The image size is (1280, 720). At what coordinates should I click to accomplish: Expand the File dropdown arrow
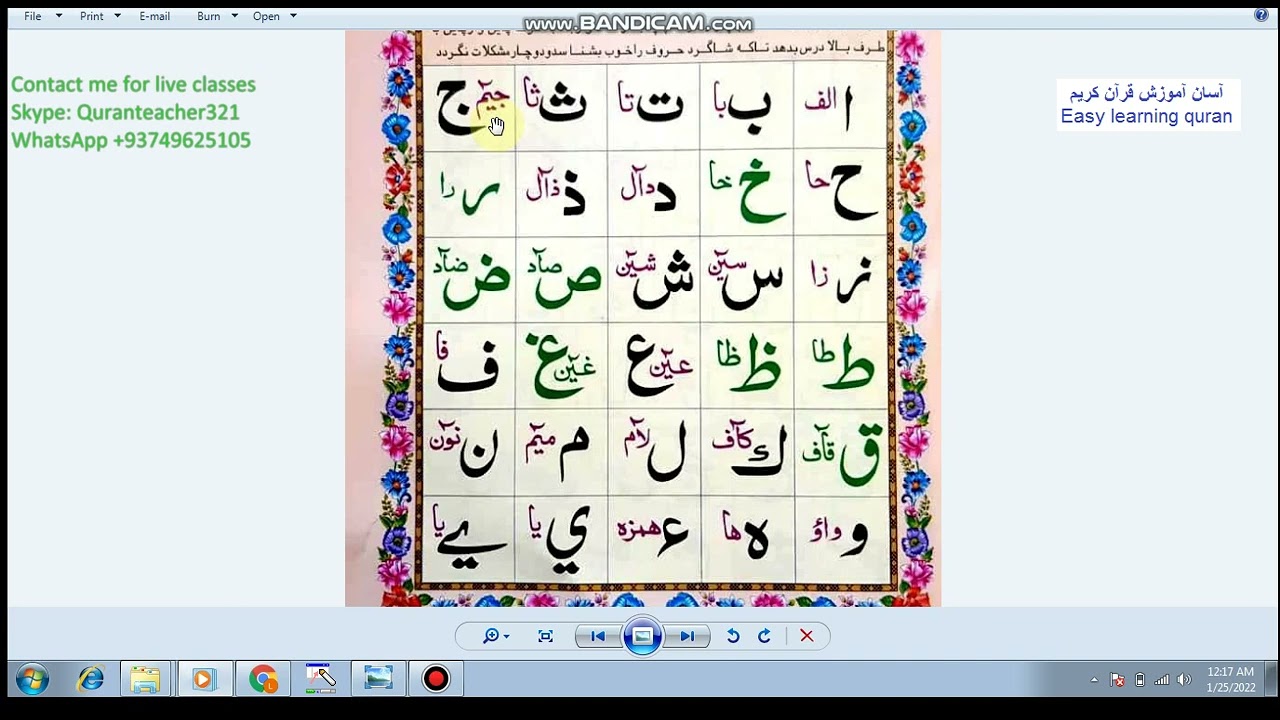pyautogui.click(x=59, y=16)
